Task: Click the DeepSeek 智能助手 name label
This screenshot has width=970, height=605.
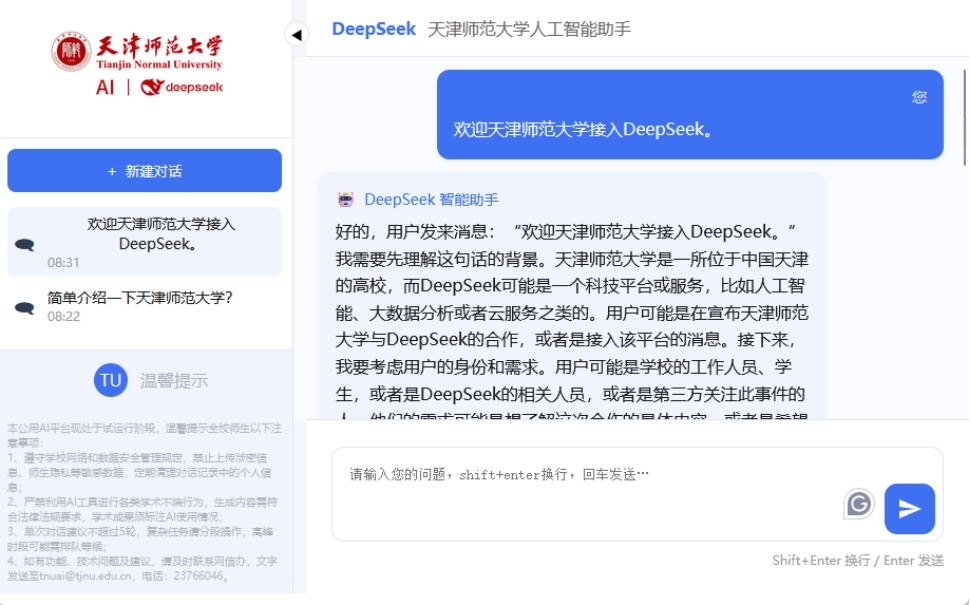Action: [431, 200]
